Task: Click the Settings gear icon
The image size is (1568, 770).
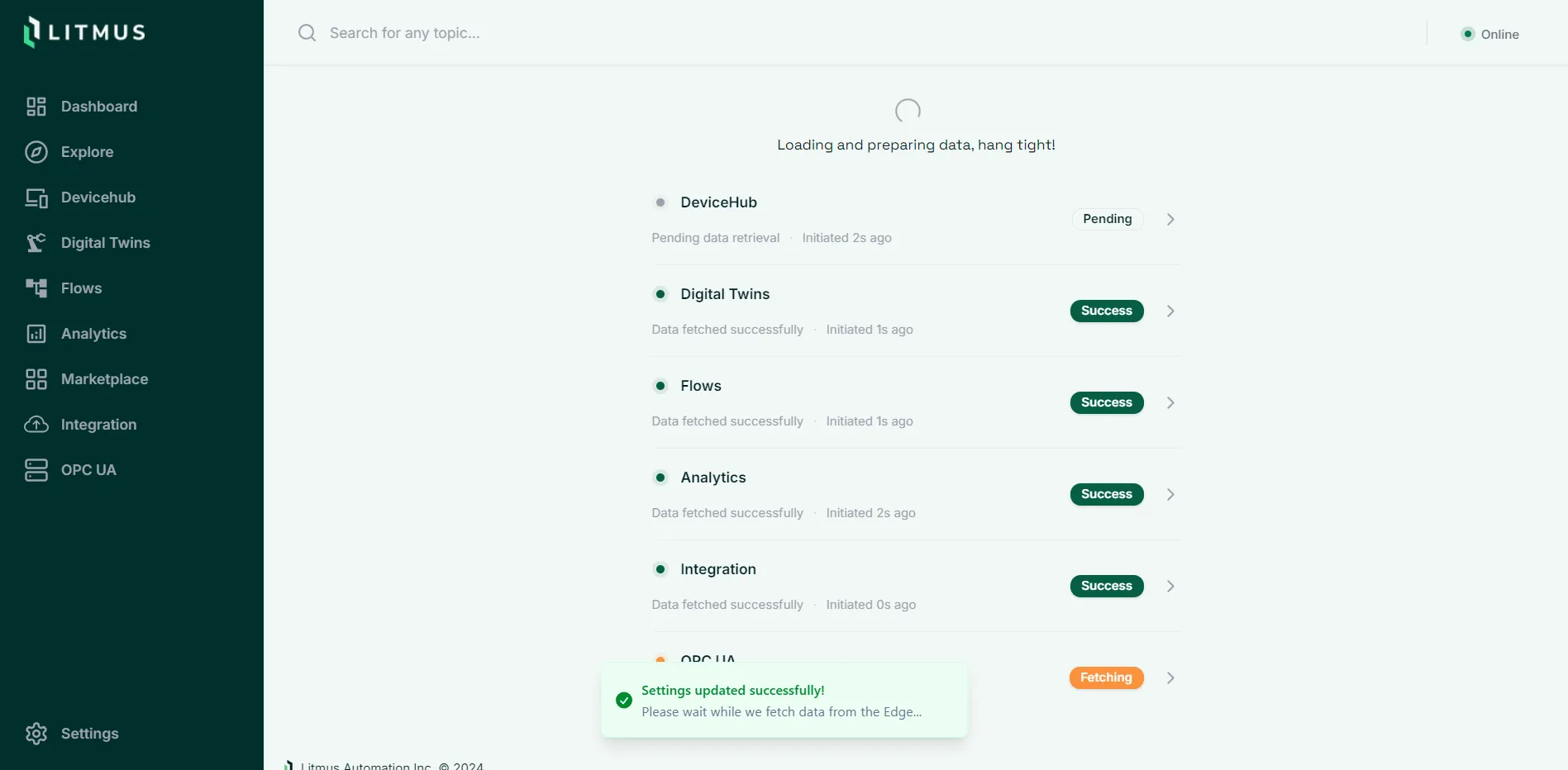Action: [x=36, y=734]
